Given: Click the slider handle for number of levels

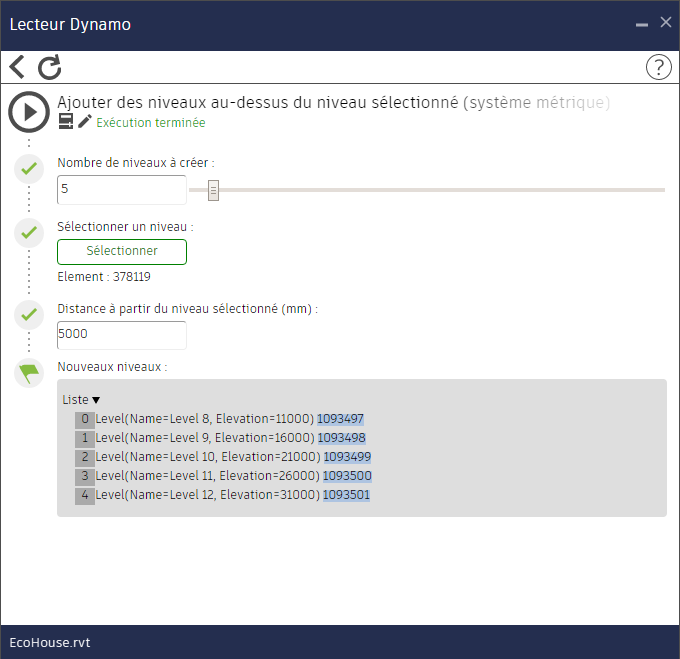Looking at the screenshot, I should pyautogui.click(x=213, y=190).
